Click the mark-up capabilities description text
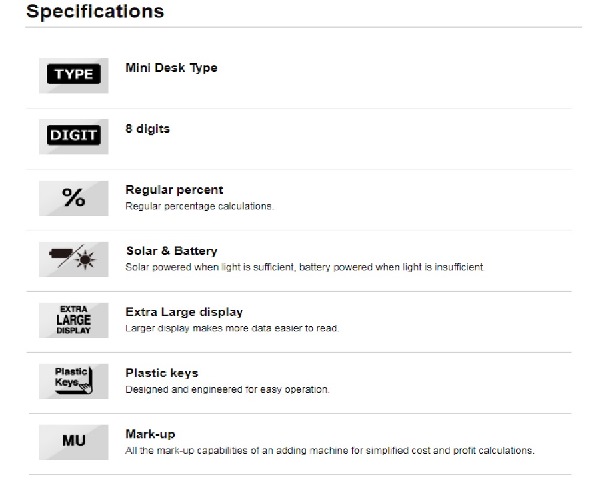The width and height of the screenshot is (600, 480). 330,451
